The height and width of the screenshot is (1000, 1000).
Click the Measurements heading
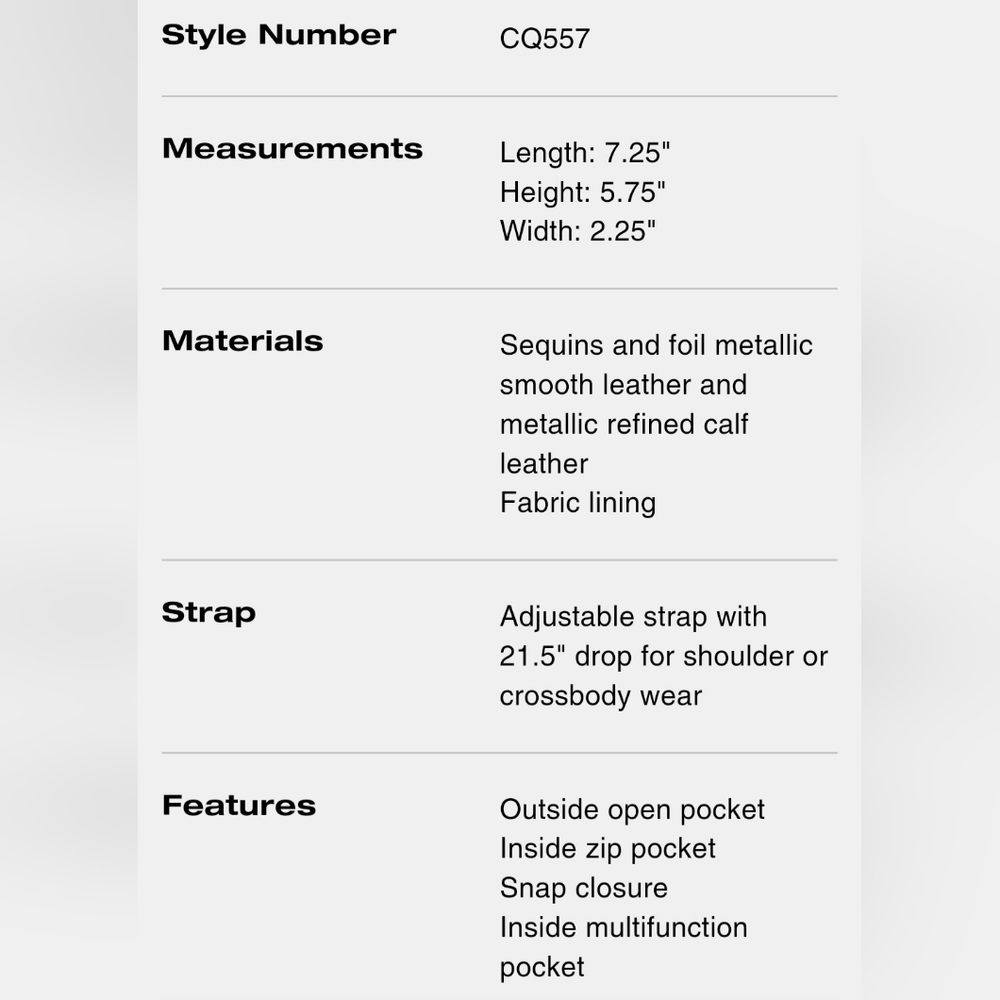pyautogui.click(x=292, y=149)
